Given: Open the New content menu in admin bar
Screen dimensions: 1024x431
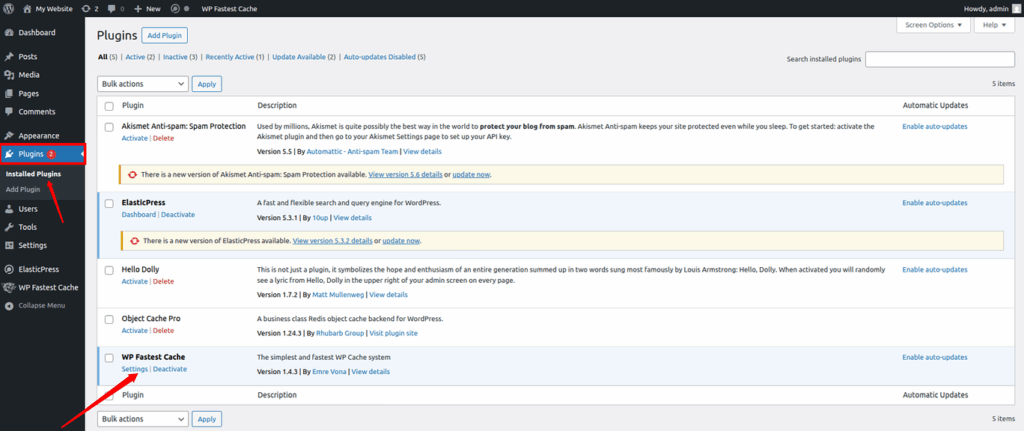Looking at the screenshot, I should pos(147,9).
